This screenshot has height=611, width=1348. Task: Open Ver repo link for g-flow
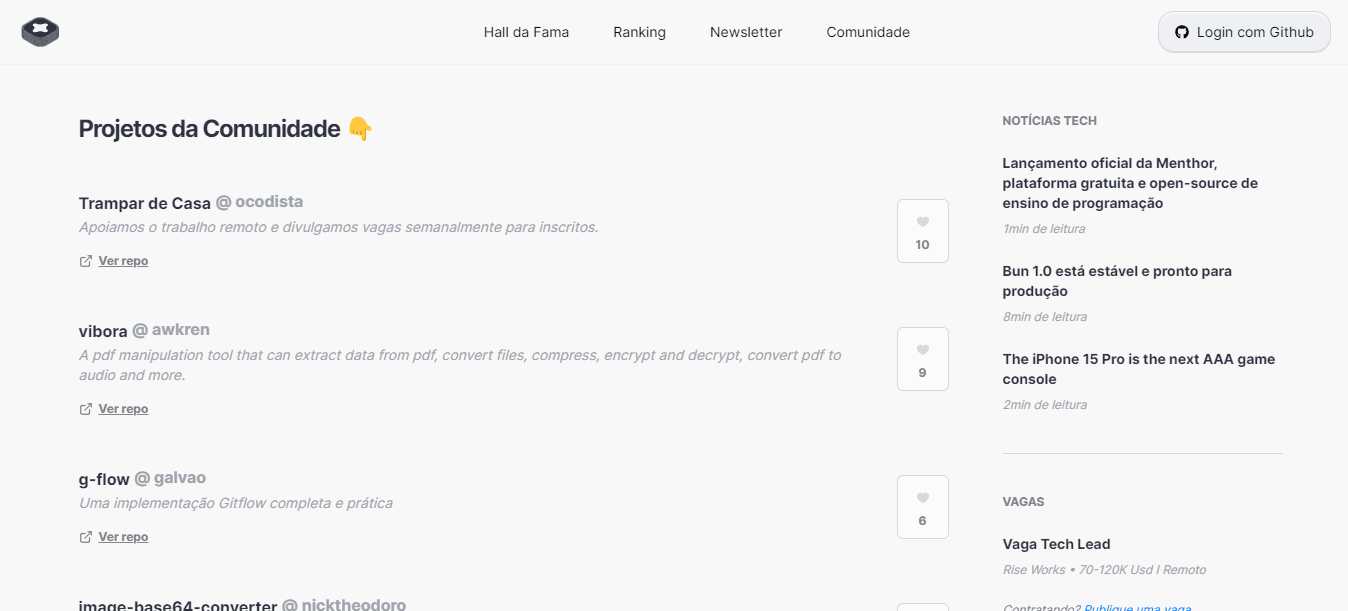[123, 537]
